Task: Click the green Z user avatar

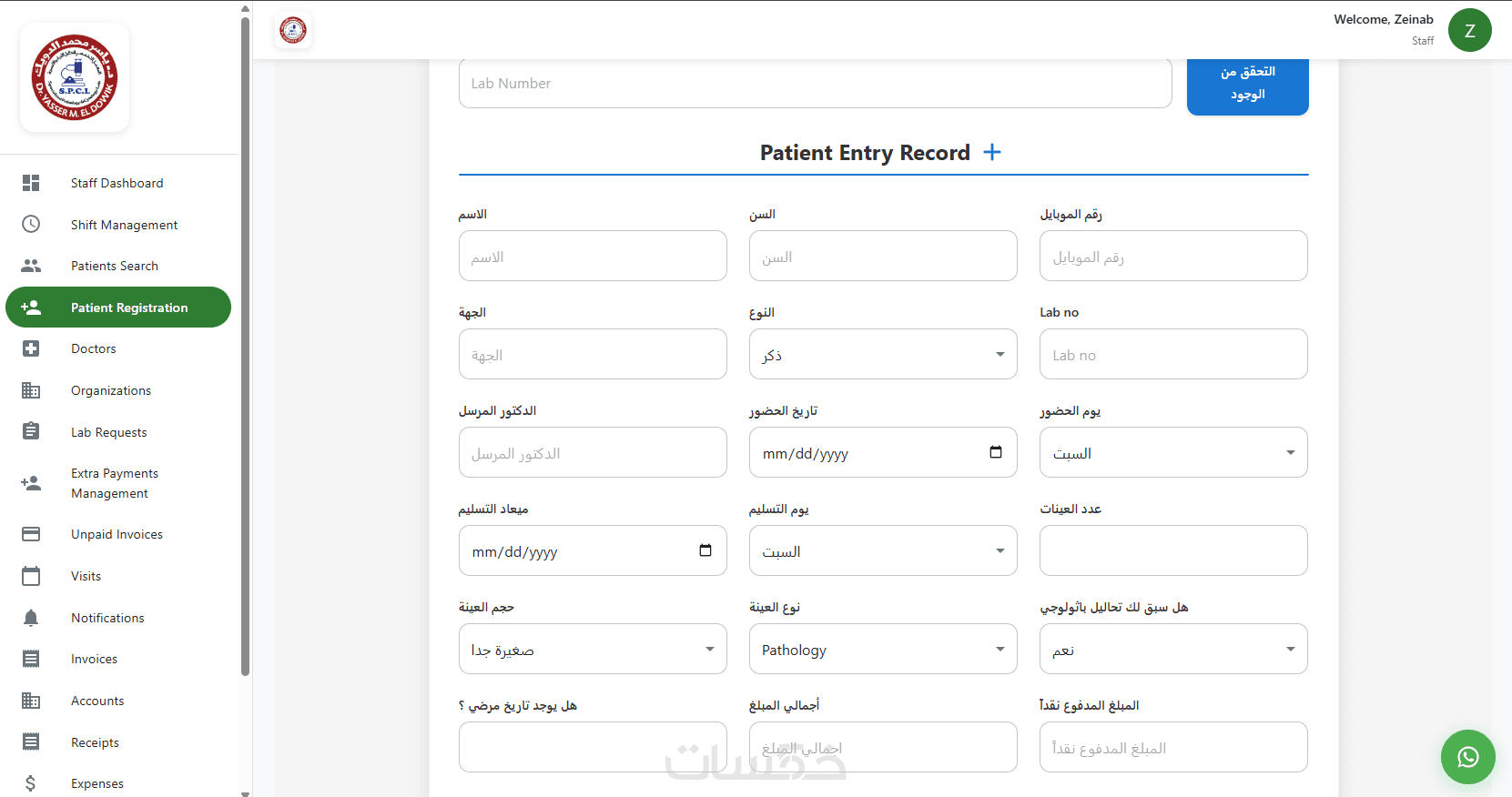Action: (1469, 31)
